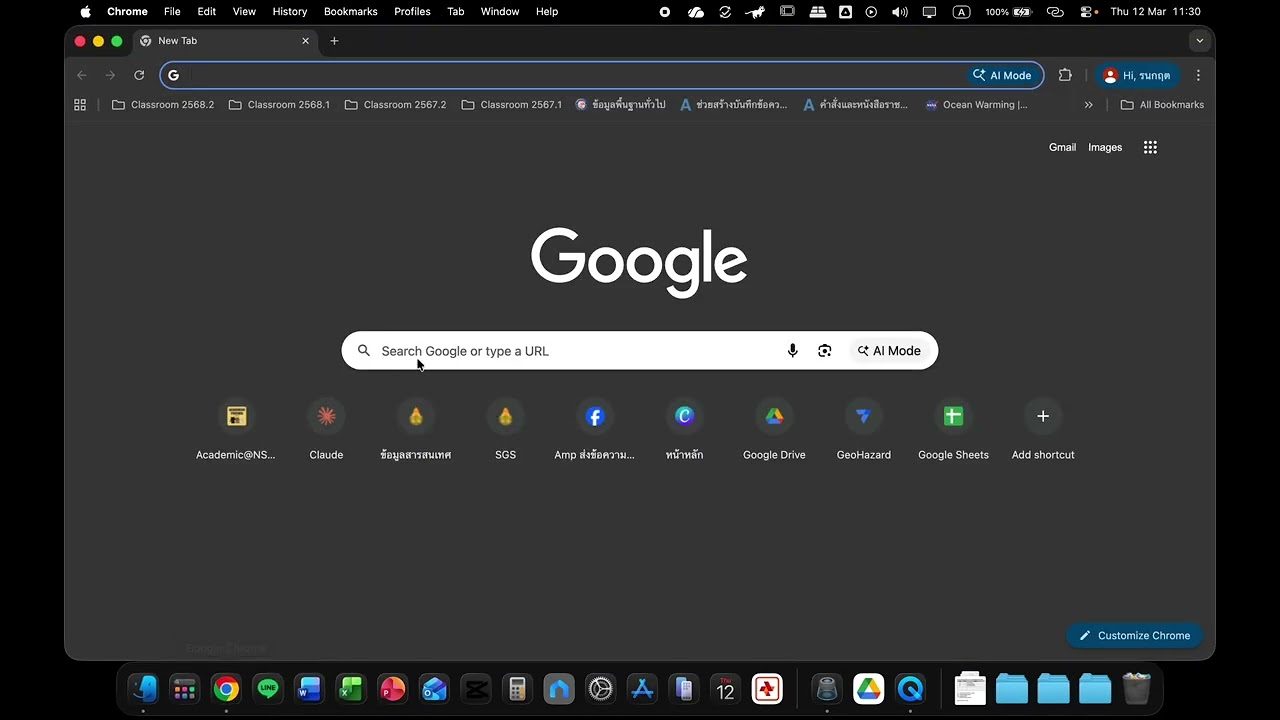The image size is (1280, 720).
Task: Open the Google Sheets shortcut
Action: pyautogui.click(x=953, y=431)
